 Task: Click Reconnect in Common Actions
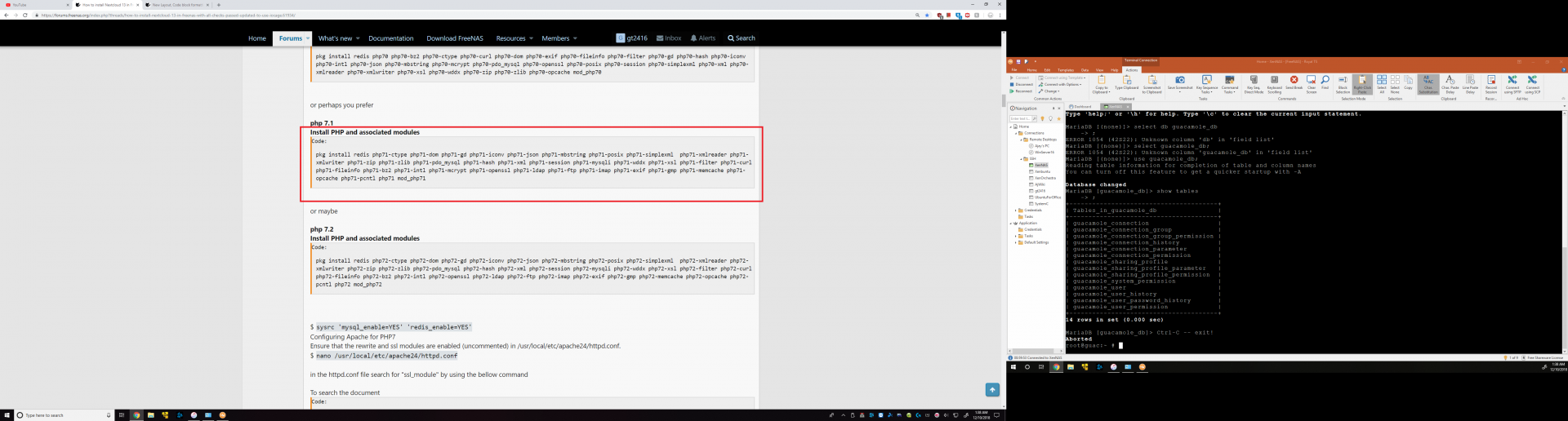(1022, 91)
